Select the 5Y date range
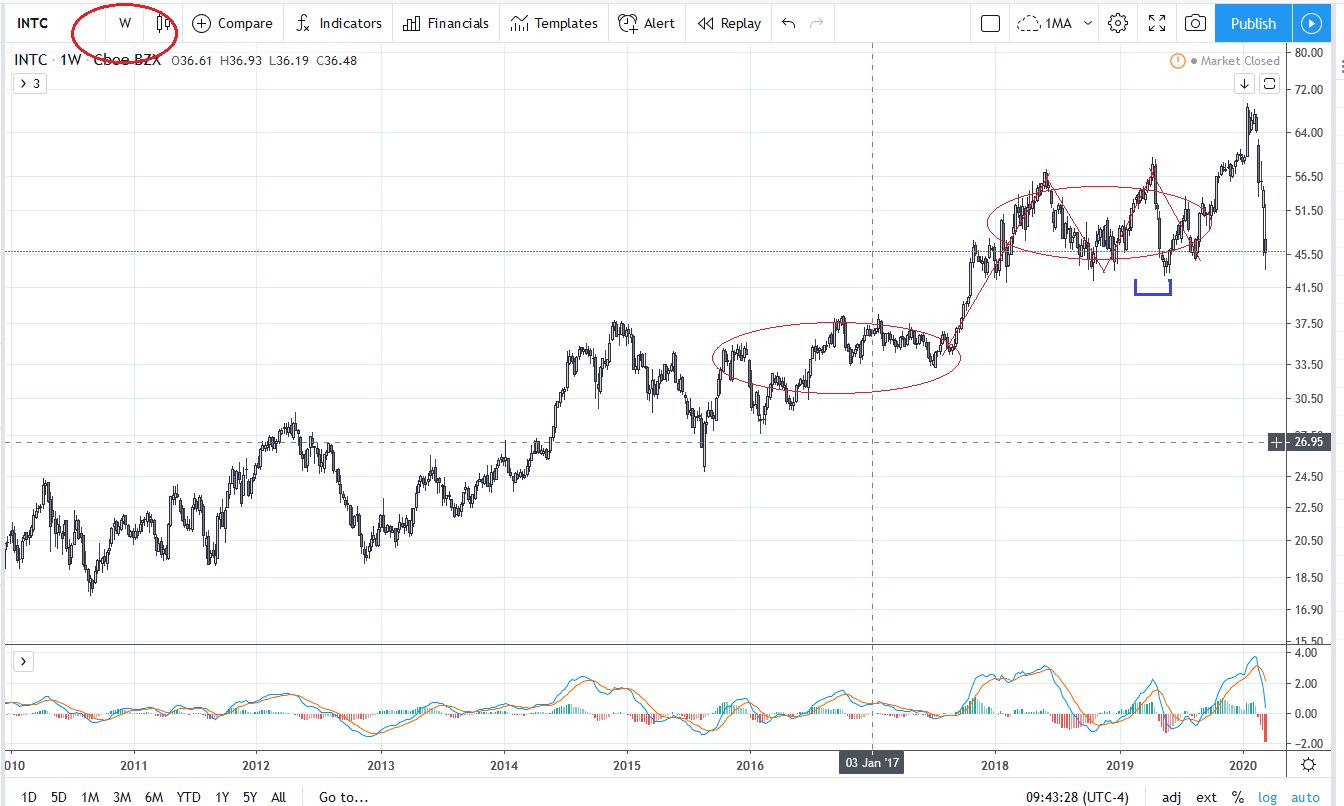1344x806 pixels. click(250, 797)
